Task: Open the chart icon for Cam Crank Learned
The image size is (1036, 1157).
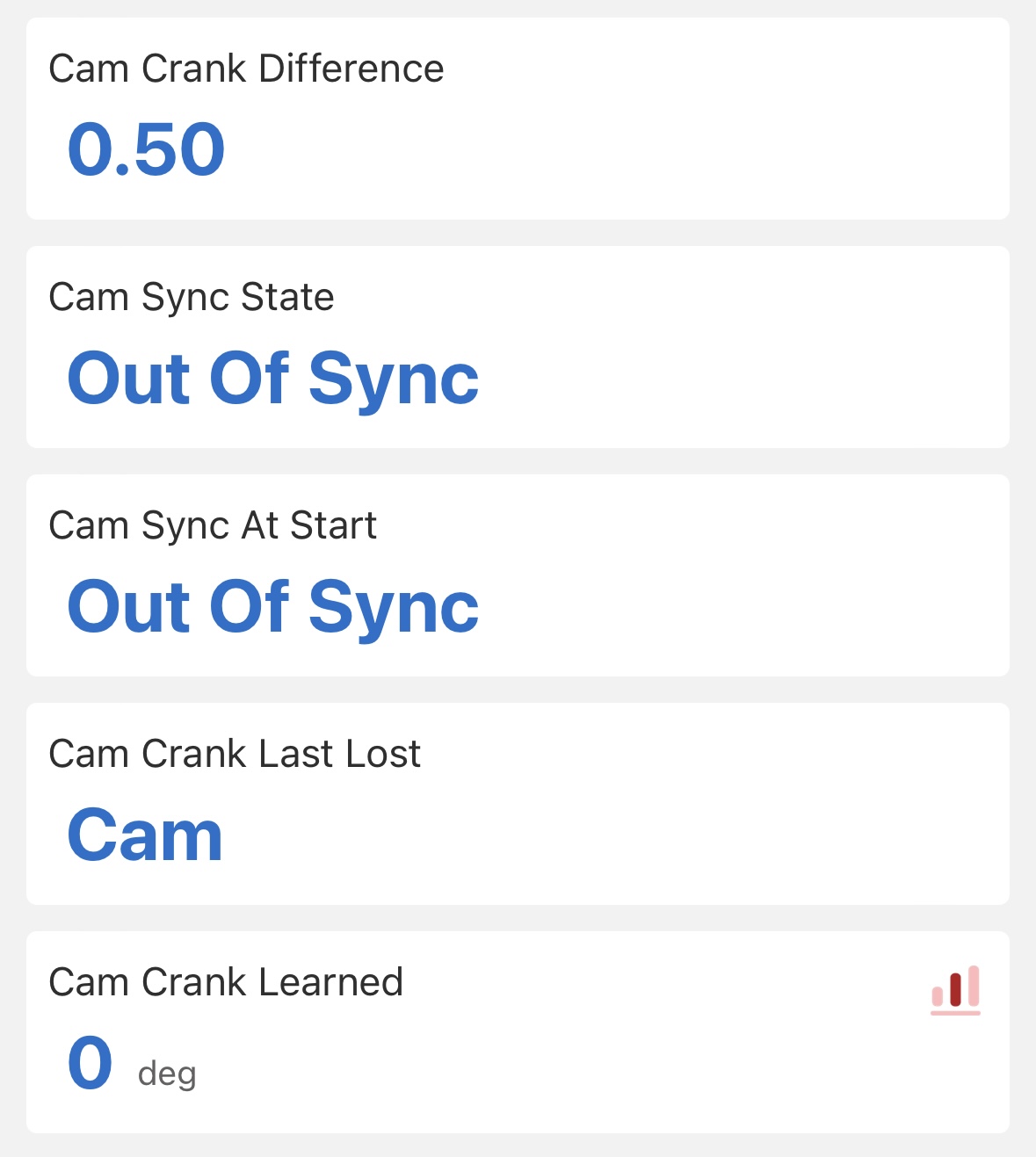Action: click(955, 989)
